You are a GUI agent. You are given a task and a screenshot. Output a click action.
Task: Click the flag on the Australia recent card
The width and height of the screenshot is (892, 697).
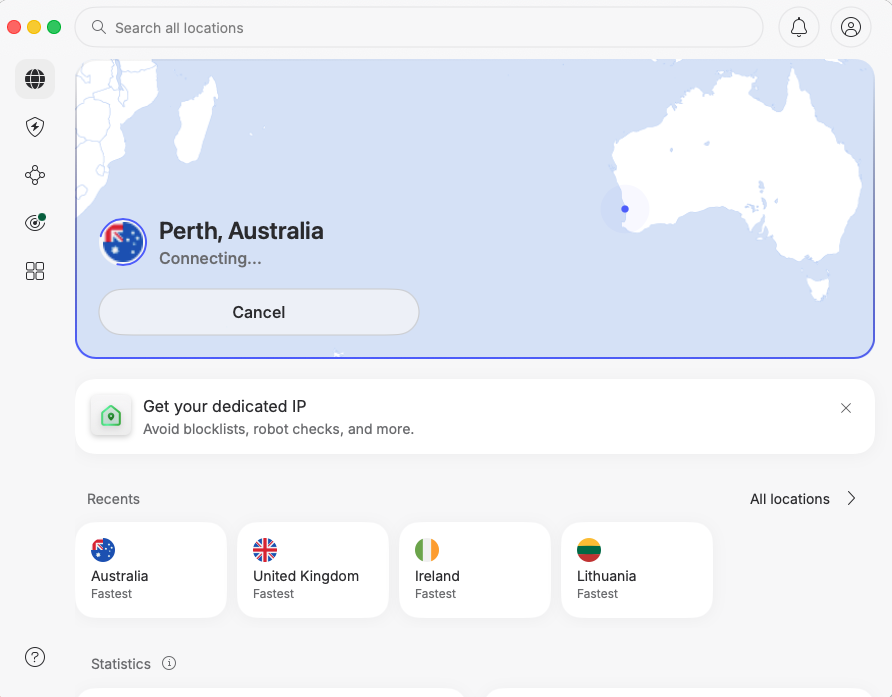coord(103,550)
